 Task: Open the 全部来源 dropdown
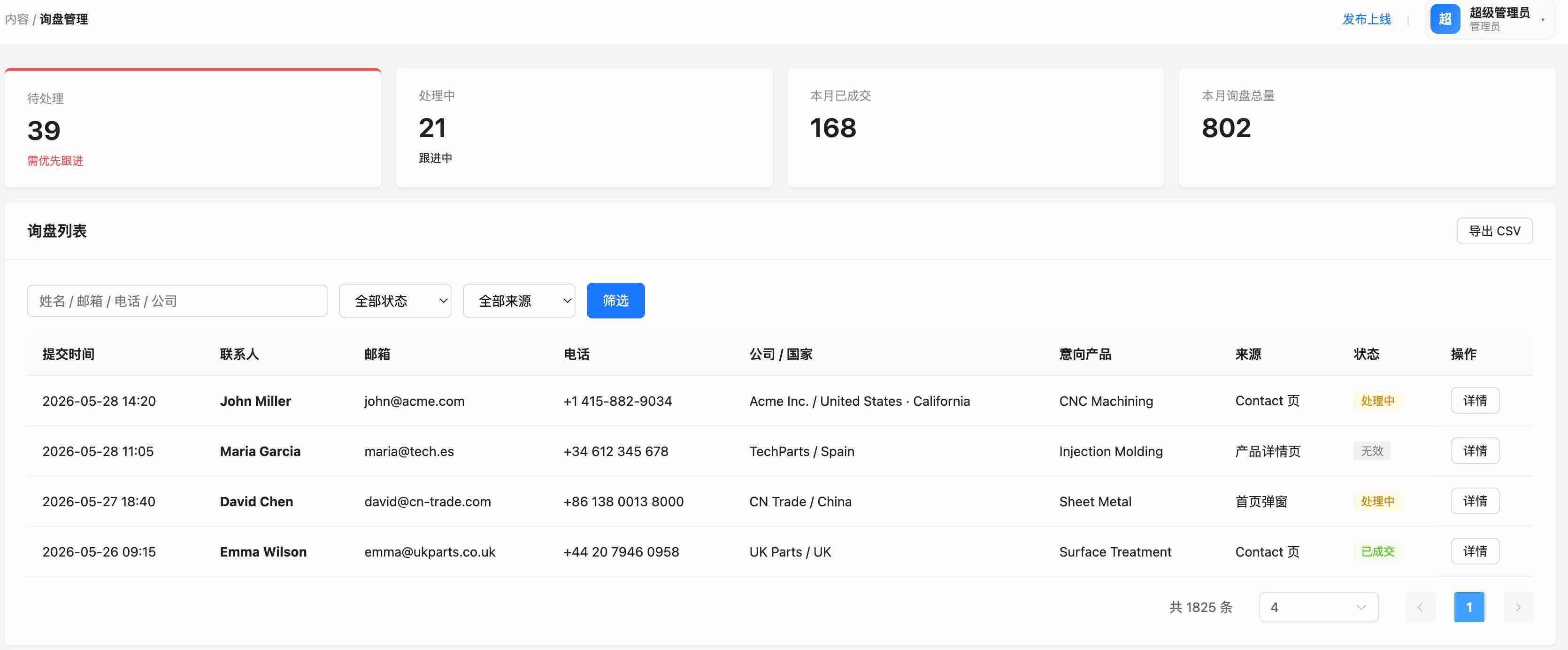(519, 301)
